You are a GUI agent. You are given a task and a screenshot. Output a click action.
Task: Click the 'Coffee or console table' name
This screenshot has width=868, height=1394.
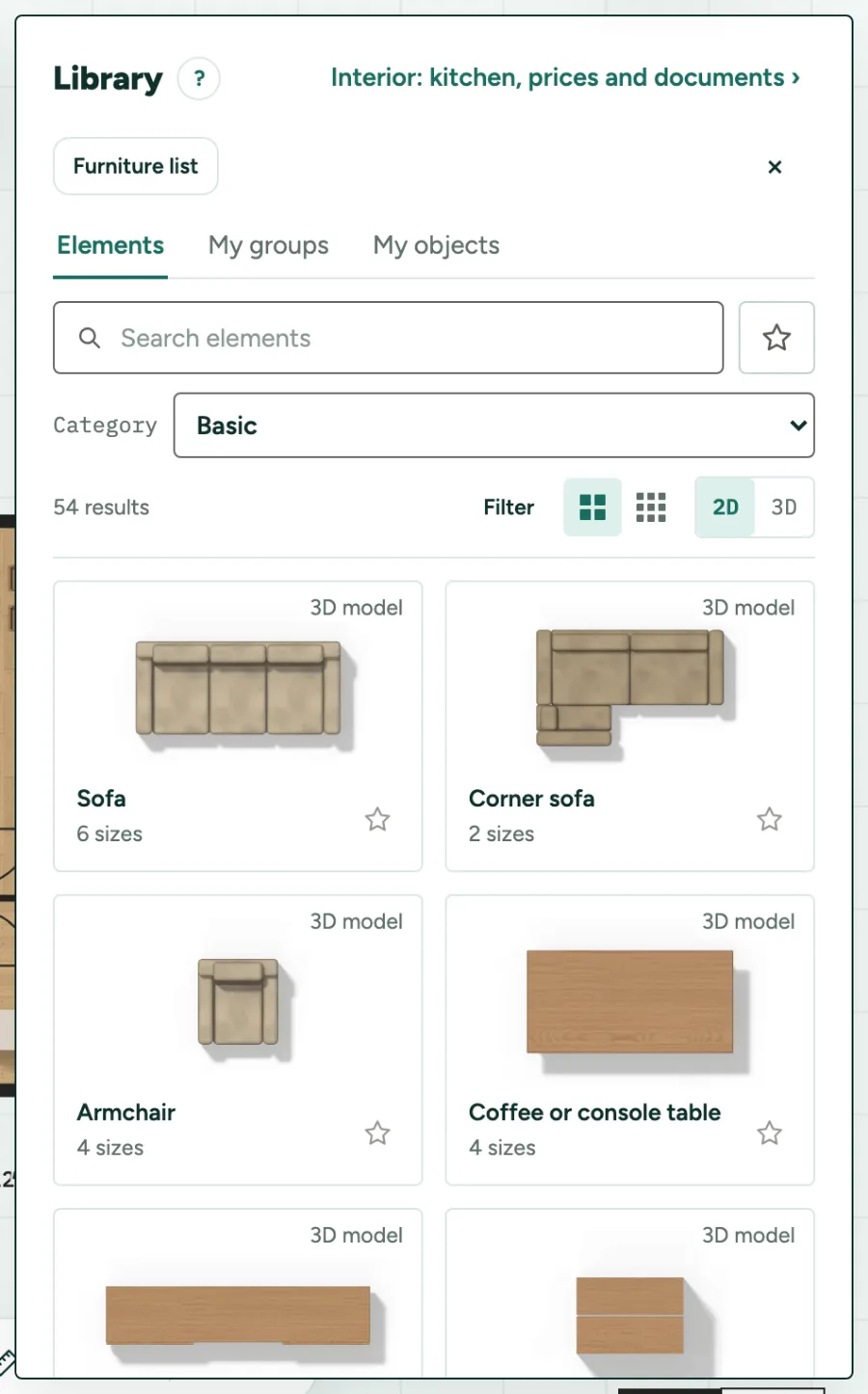click(594, 1112)
